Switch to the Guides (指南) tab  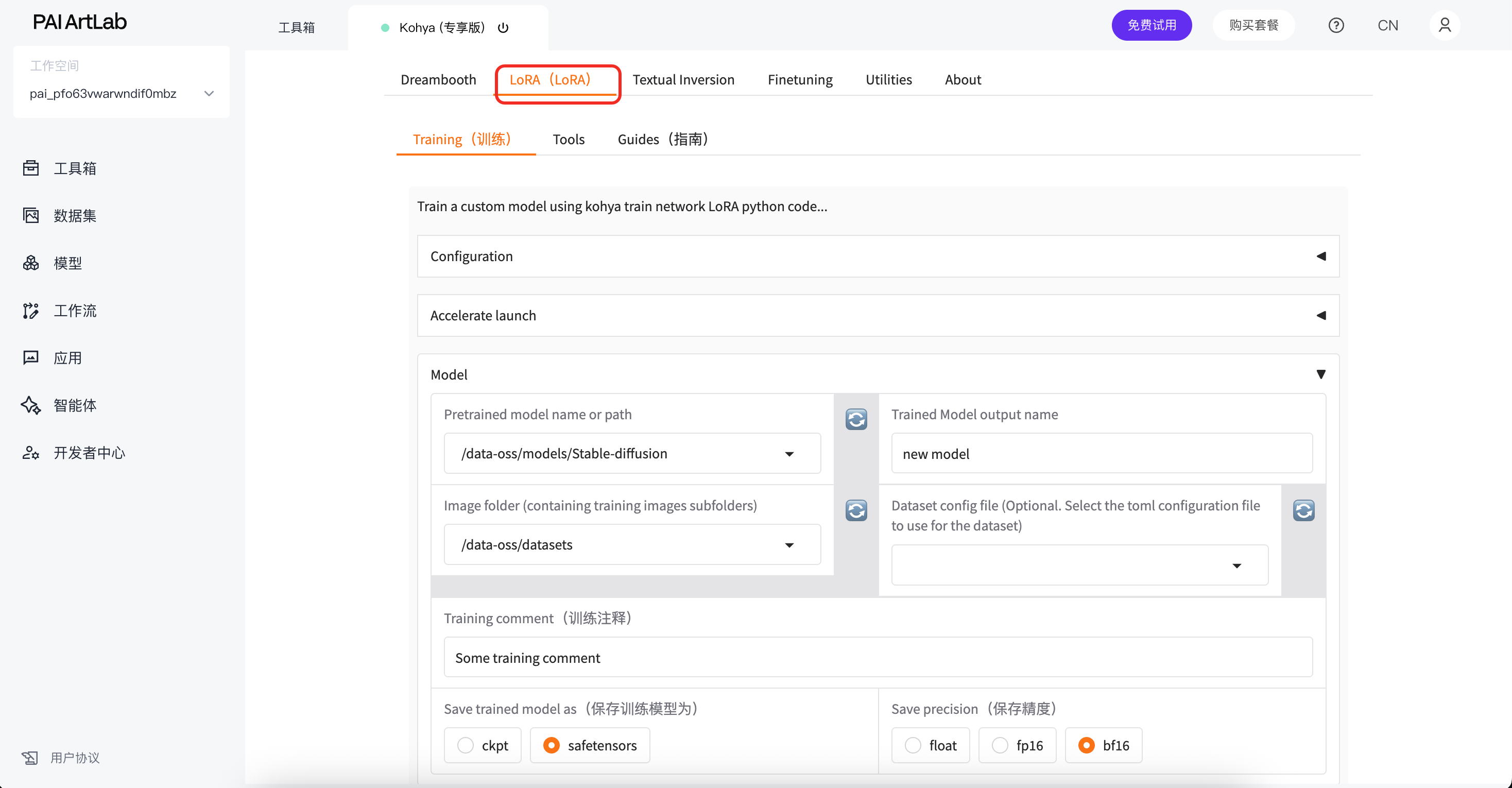(662, 139)
